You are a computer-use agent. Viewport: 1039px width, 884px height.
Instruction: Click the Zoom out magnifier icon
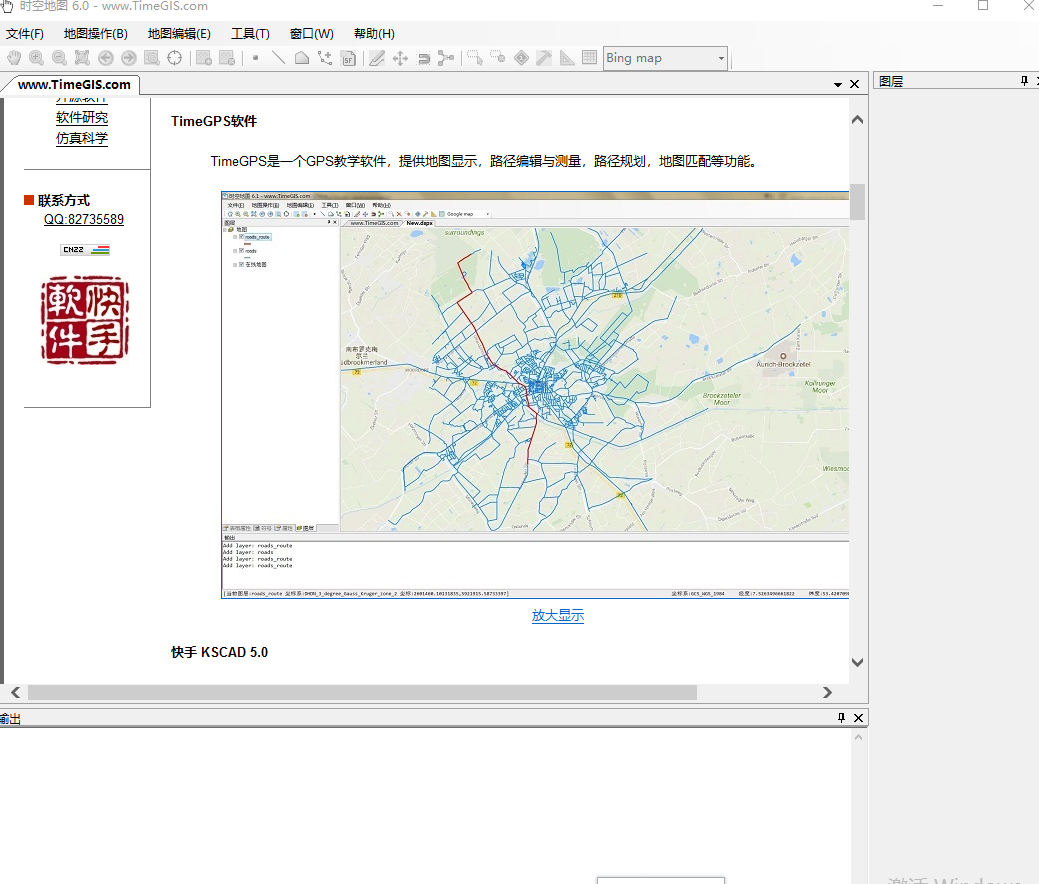pyautogui.click(x=59, y=58)
